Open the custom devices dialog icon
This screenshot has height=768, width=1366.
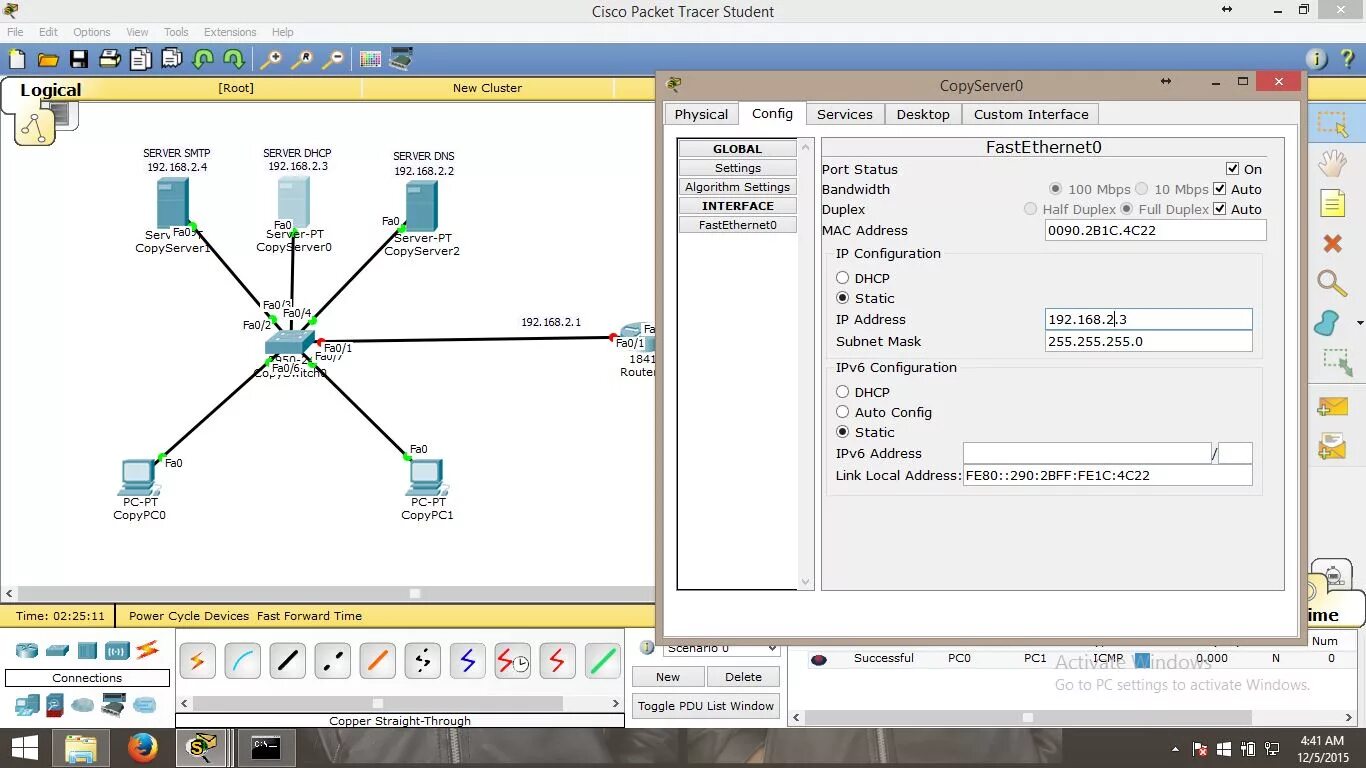point(401,59)
